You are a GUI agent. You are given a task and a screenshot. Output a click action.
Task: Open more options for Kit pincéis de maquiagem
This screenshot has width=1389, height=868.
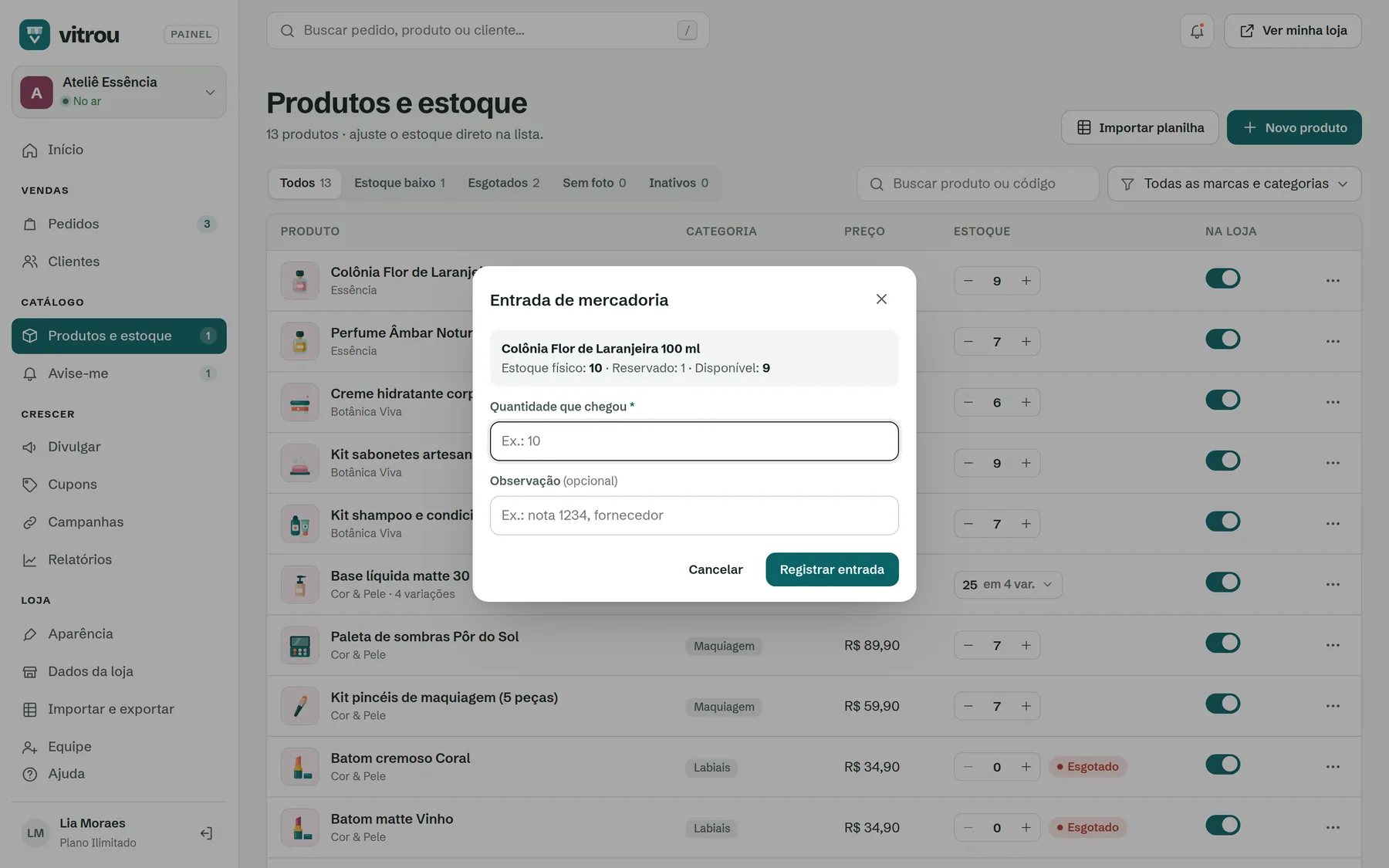[x=1333, y=706]
